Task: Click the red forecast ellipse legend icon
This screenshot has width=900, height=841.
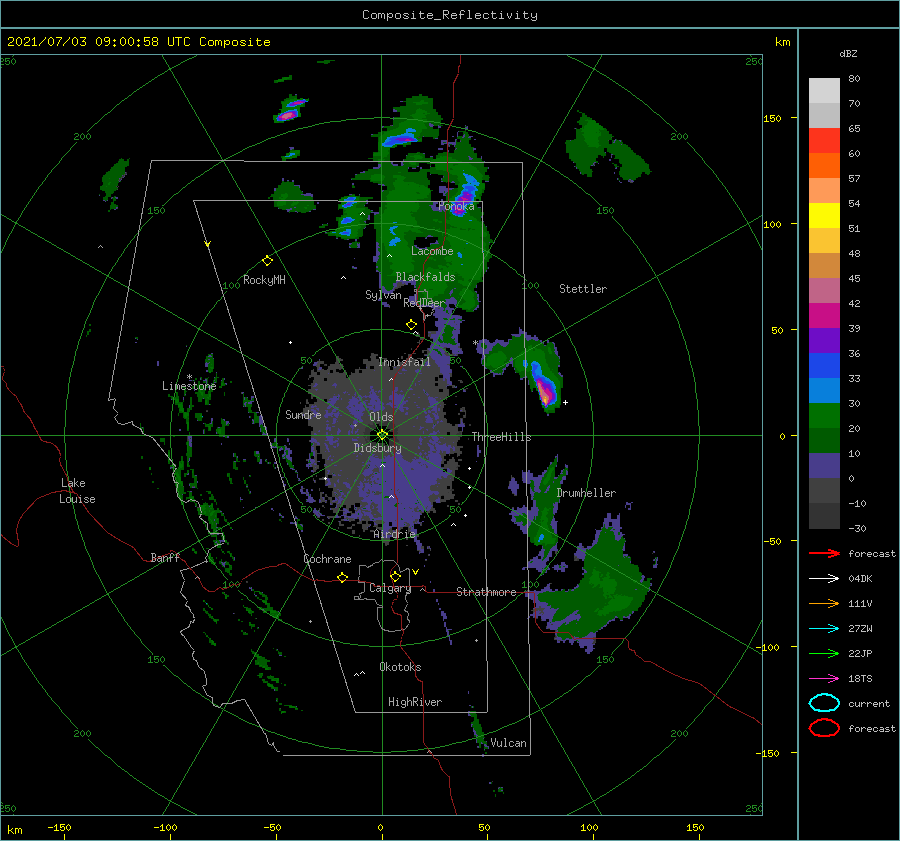Action: pyautogui.click(x=824, y=728)
